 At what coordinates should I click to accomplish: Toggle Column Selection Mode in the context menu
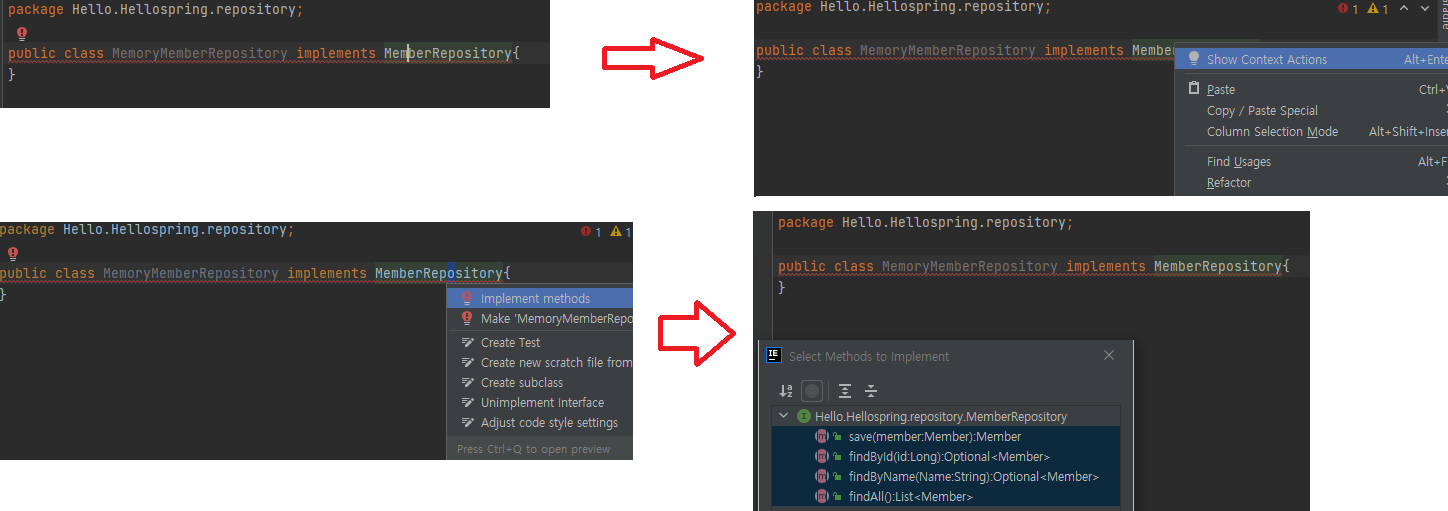pyautogui.click(x=1313, y=131)
